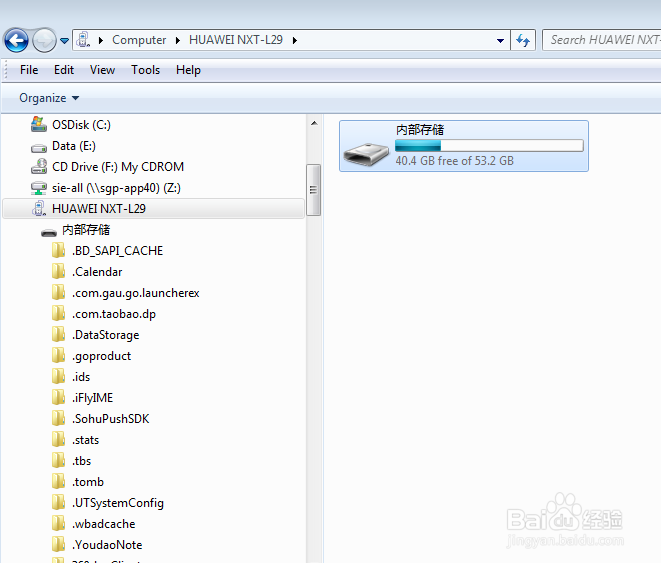The image size is (661, 563).
Task: Click the navigation pane scrollbar thumb
Action: coord(314,190)
